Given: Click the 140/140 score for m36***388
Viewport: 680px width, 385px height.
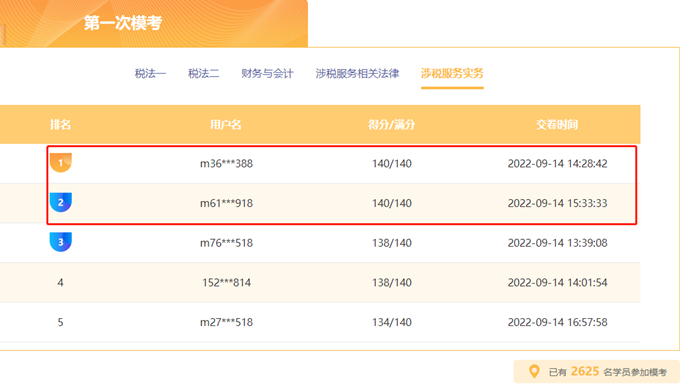Looking at the screenshot, I should [392, 163].
